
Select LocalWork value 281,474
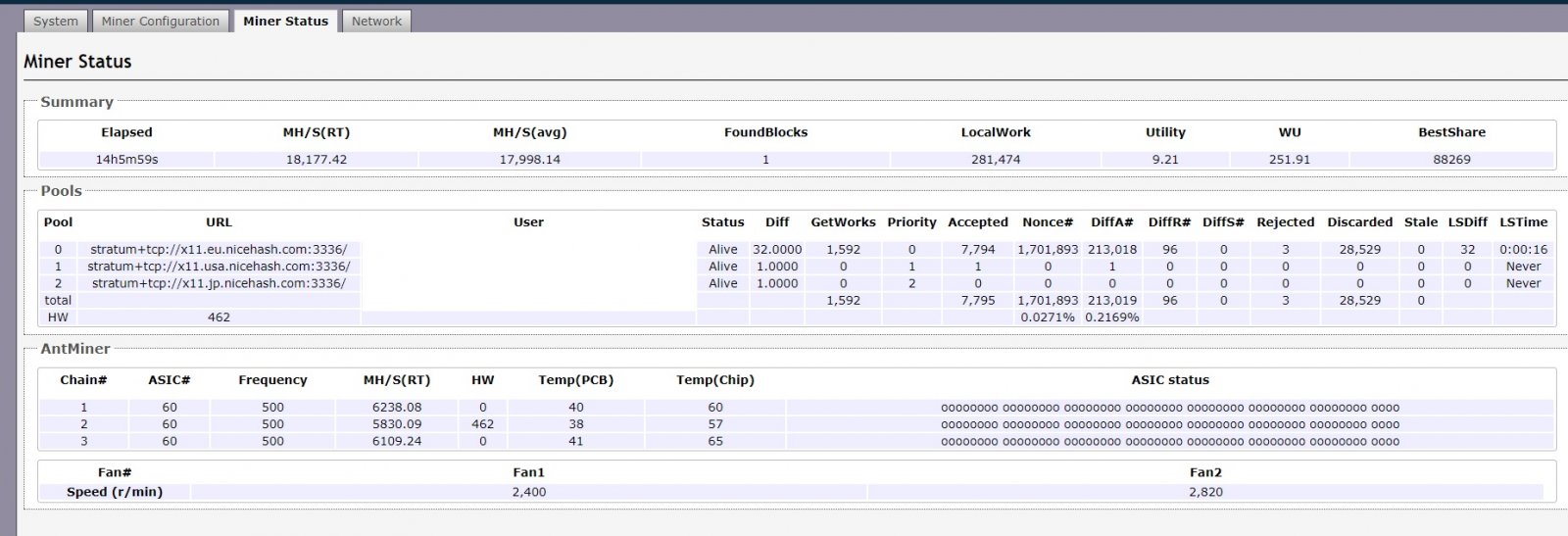click(996, 159)
